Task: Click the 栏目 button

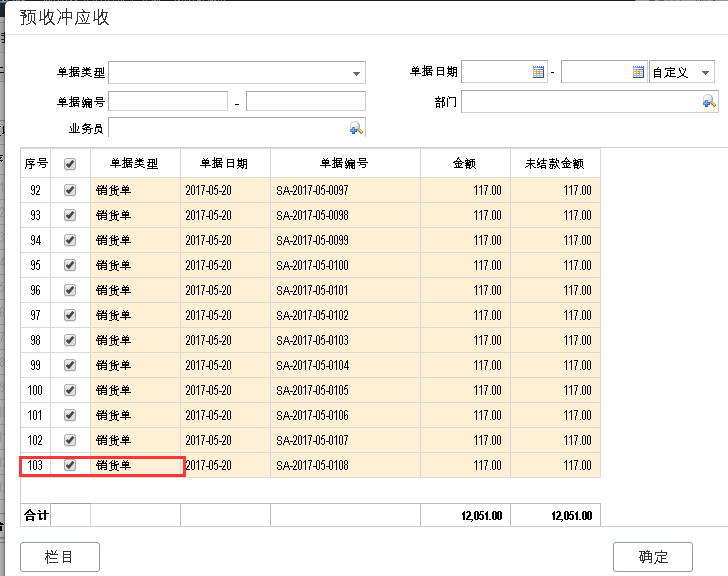Action: (60, 557)
